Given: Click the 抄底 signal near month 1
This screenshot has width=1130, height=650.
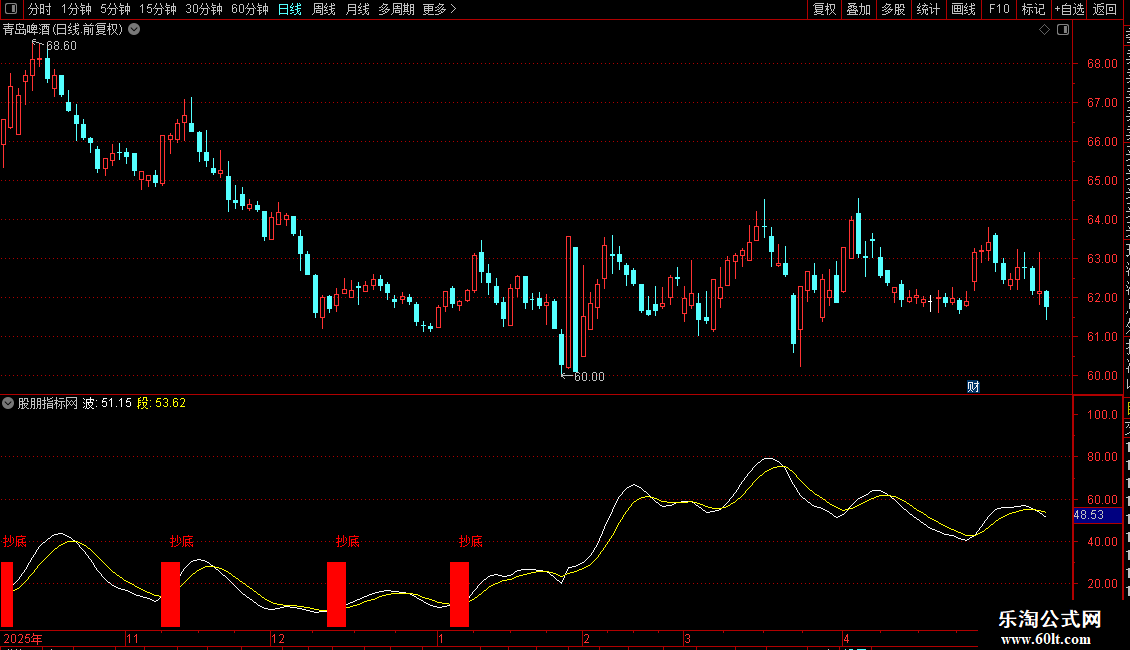Looking at the screenshot, I should tap(471, 541).
